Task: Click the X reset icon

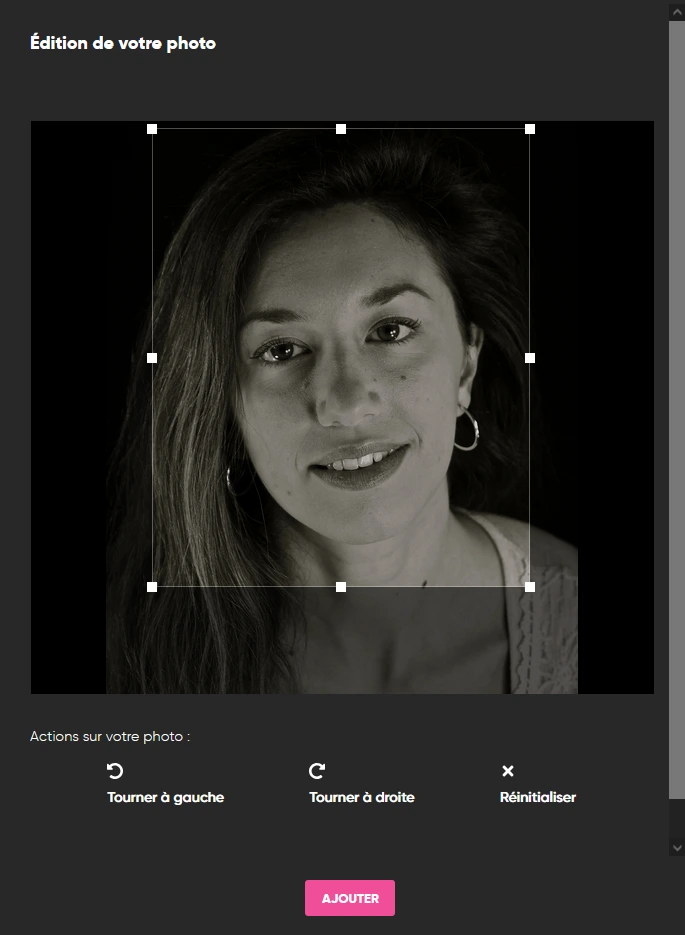Action: point(508,771)
